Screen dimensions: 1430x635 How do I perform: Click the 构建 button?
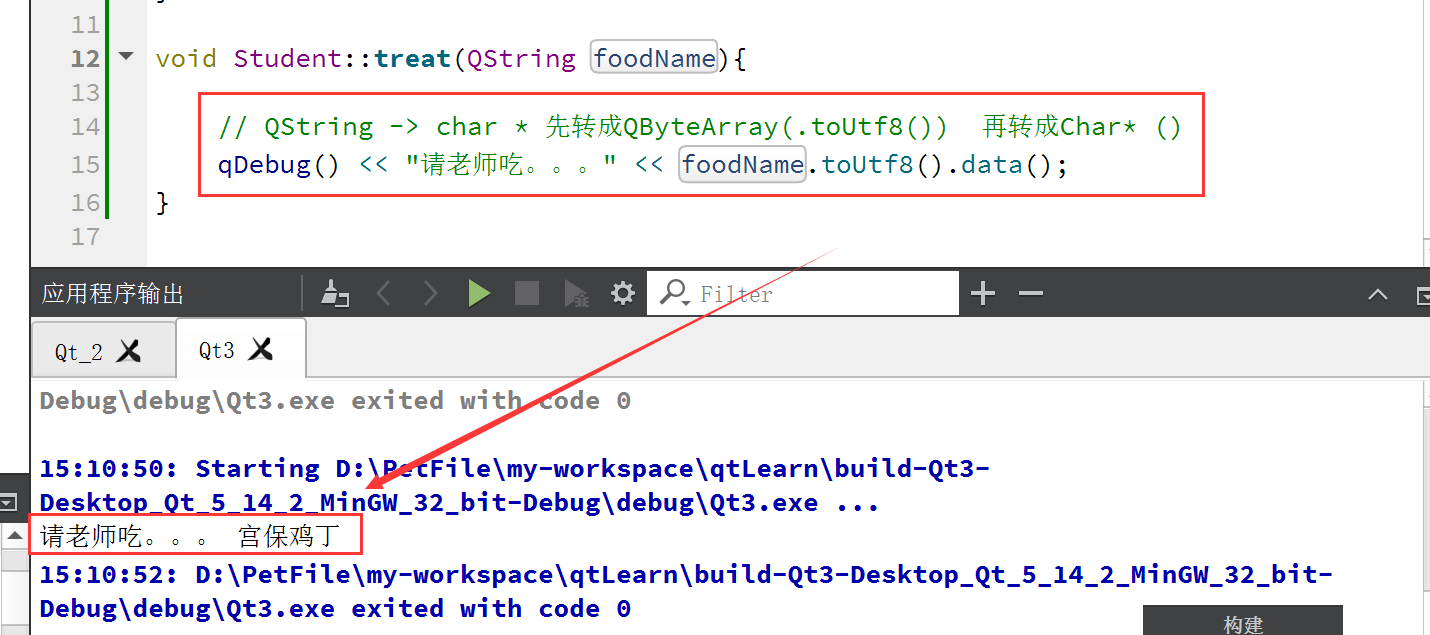(1243, 624)
